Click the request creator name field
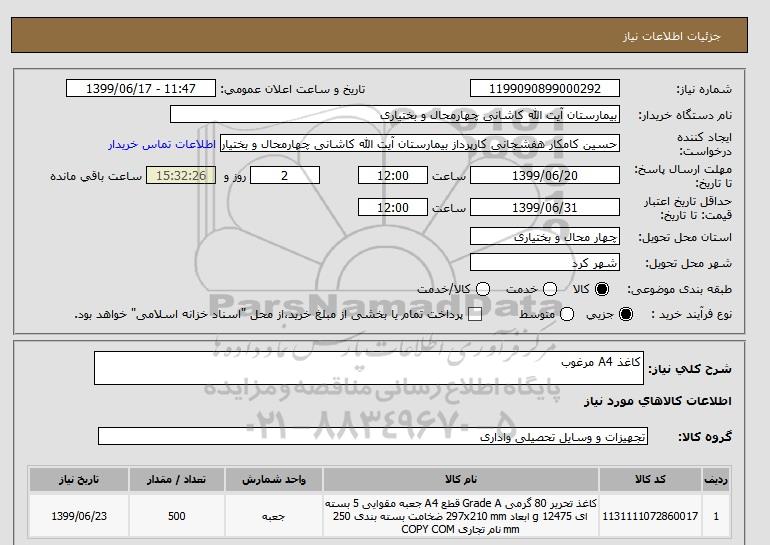Screen dimensions: 770x545 coord(420,144)
